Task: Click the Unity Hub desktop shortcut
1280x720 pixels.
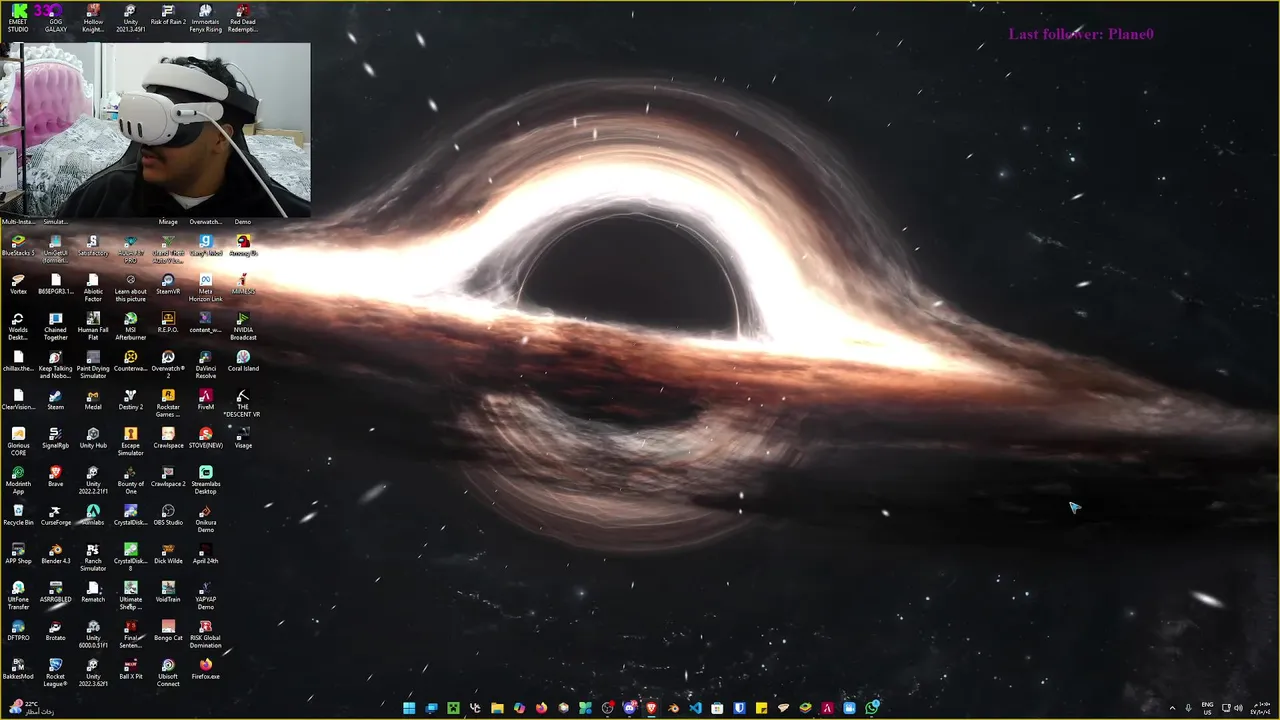Action: coord(93,438)
